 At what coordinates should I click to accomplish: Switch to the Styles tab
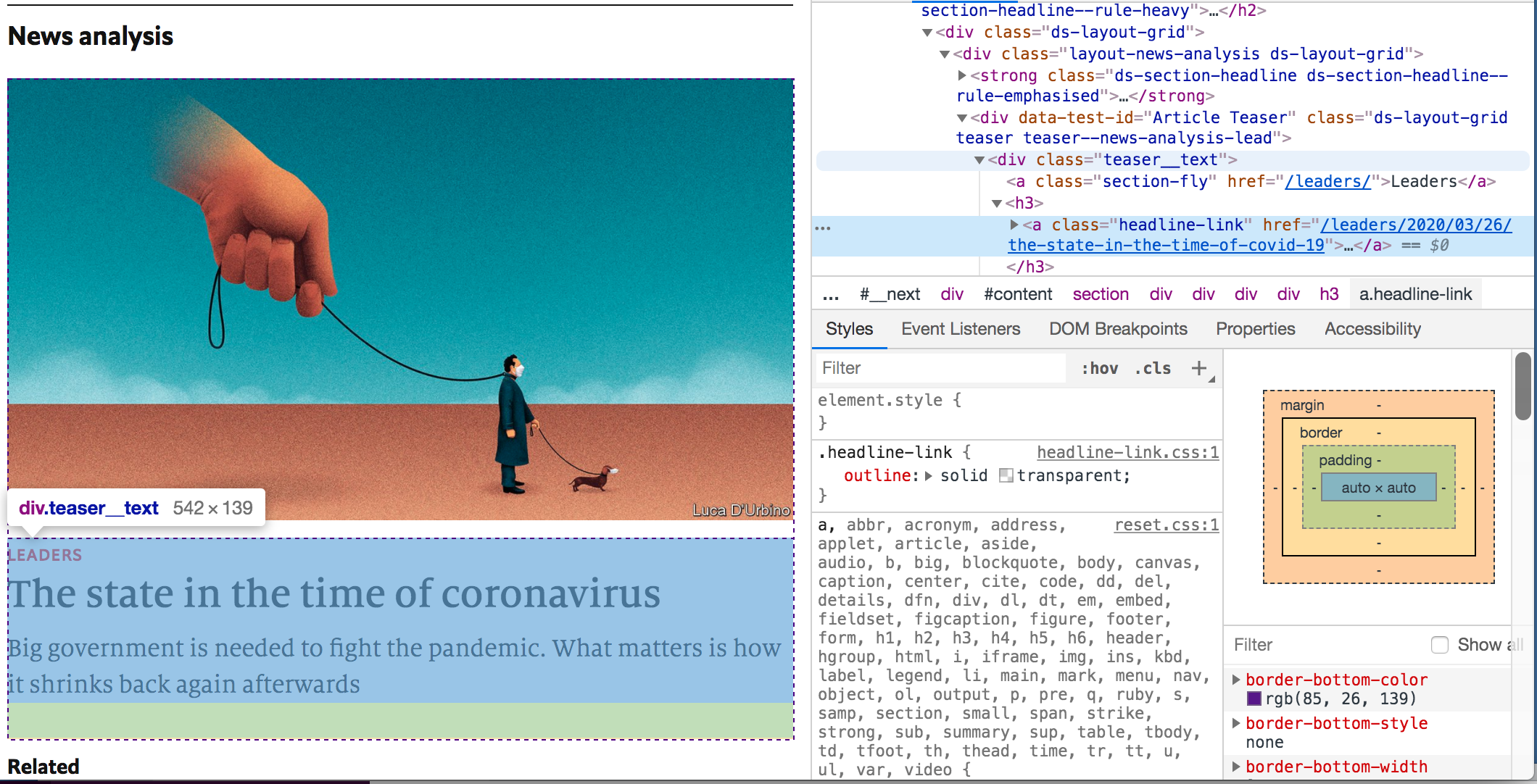849,329
